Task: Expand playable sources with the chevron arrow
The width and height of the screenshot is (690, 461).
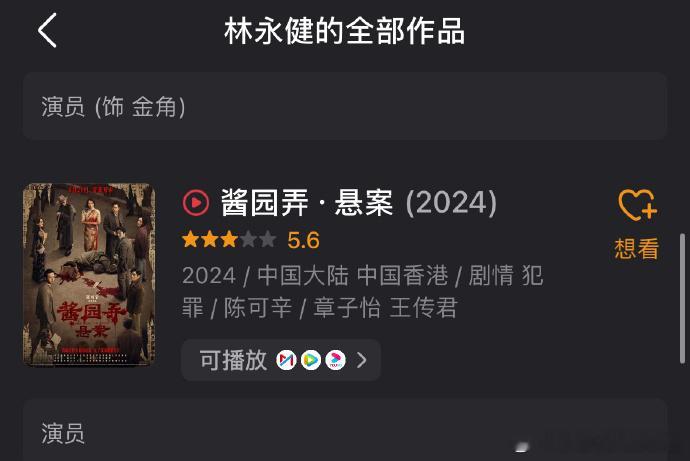Action: (x=362, y=360)
